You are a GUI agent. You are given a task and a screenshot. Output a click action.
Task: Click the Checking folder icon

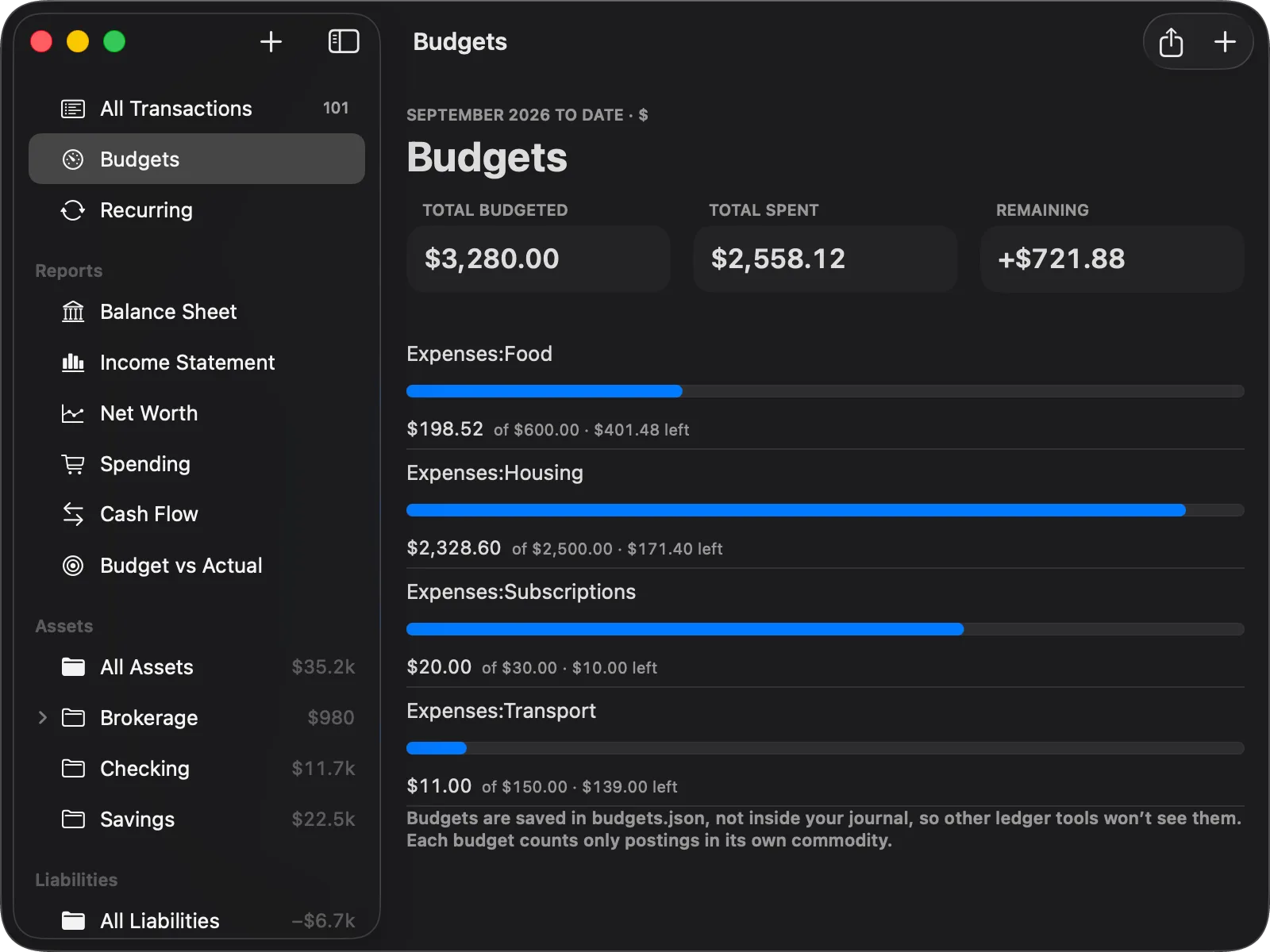pos(73,769)
